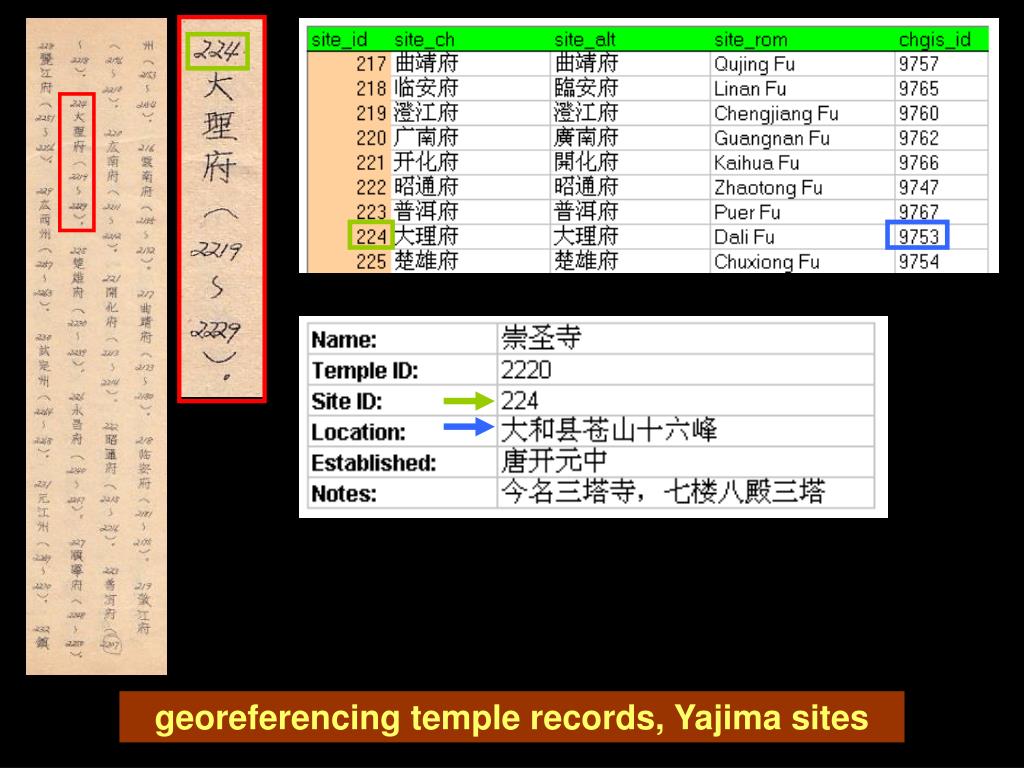Select site_id 223 in the table
Screen dimensions: 1024x768
point(371,212)
